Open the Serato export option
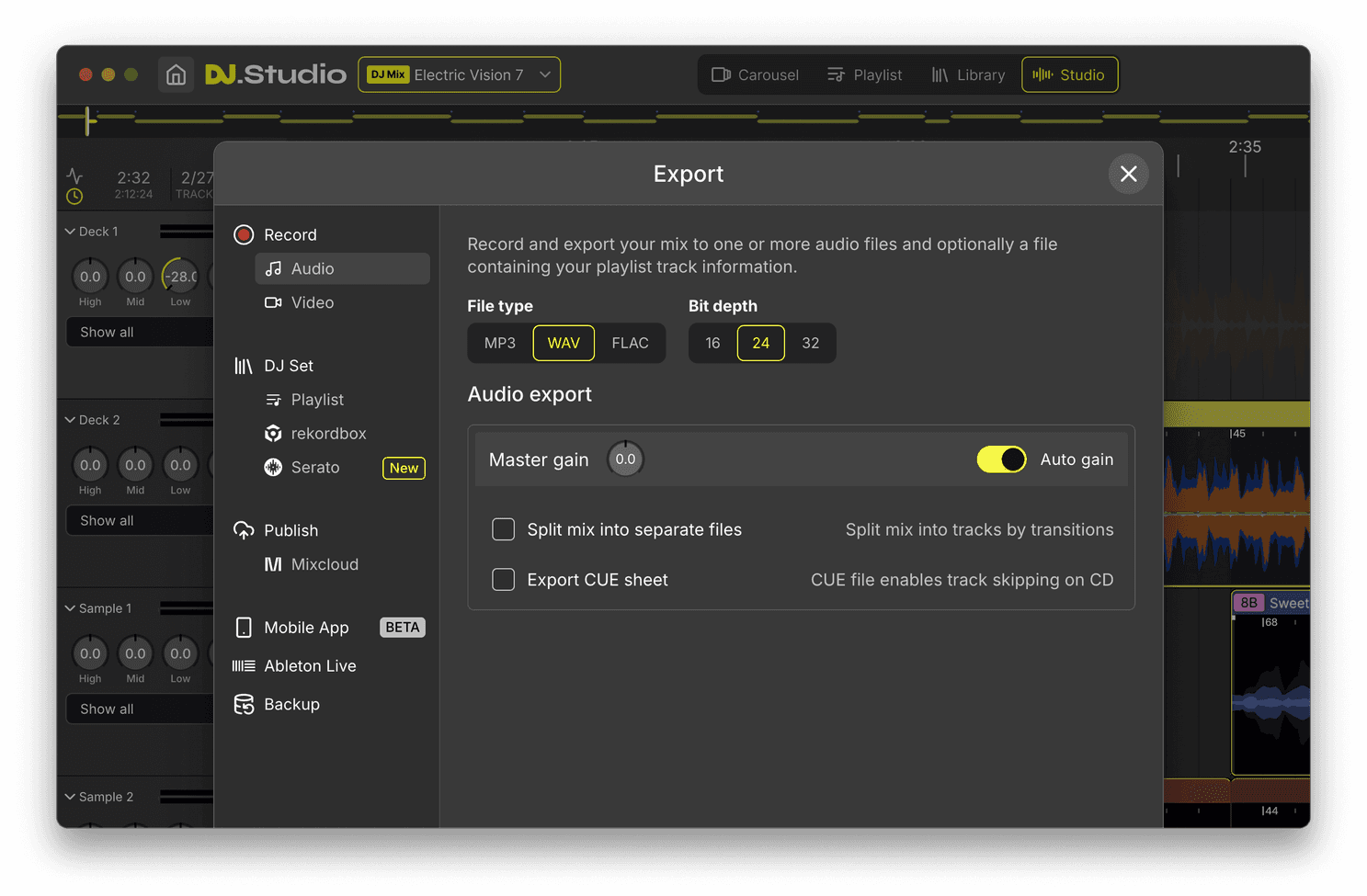The height and width of the screenshot is (896, 1367). tap(342, 467)
